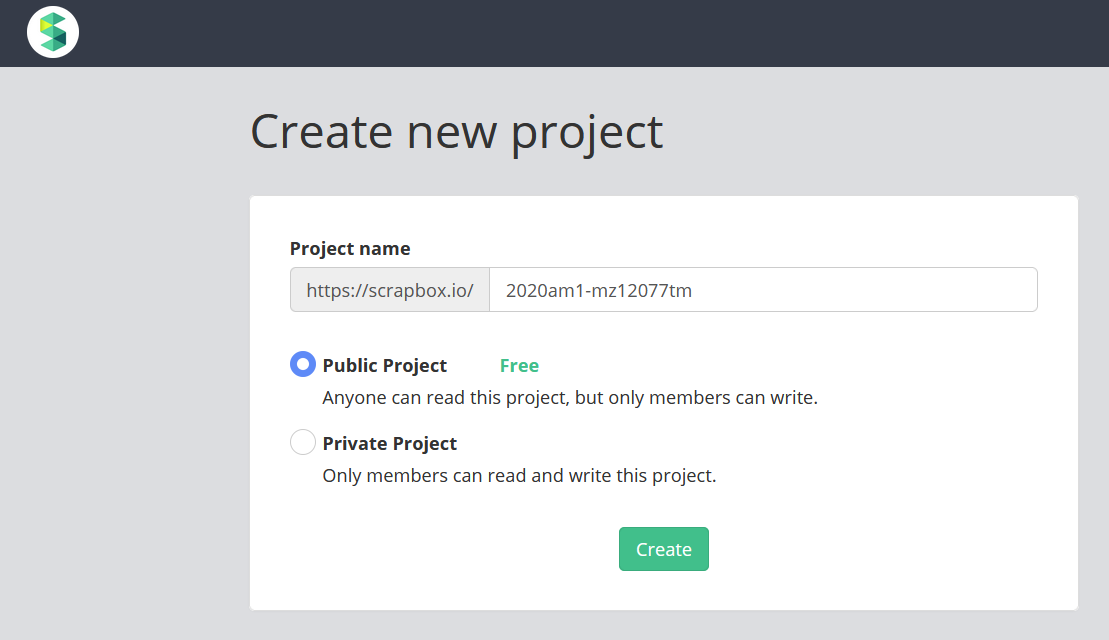Click the "Private Project" label text

(390, 444)
